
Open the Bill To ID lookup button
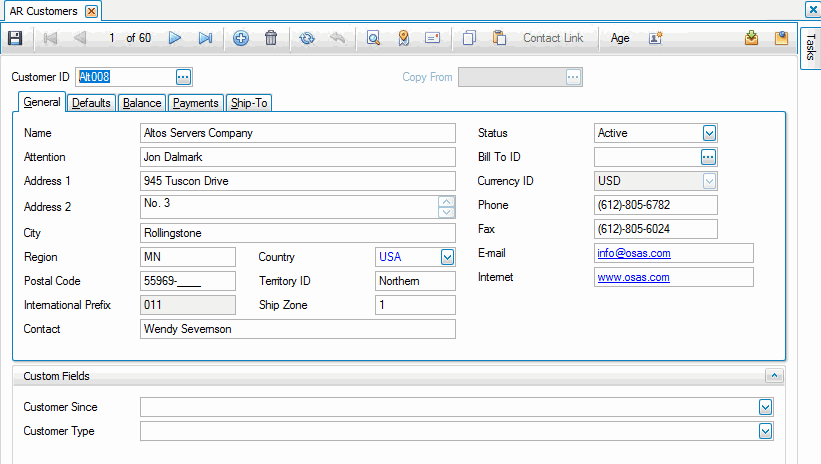tap(708, 157)
